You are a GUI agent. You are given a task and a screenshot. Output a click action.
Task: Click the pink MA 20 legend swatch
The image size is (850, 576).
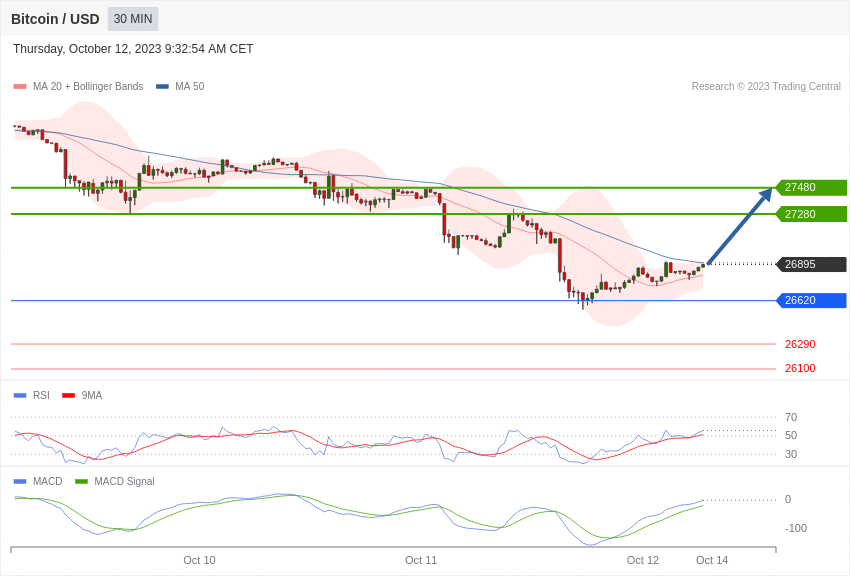(20, 86)
